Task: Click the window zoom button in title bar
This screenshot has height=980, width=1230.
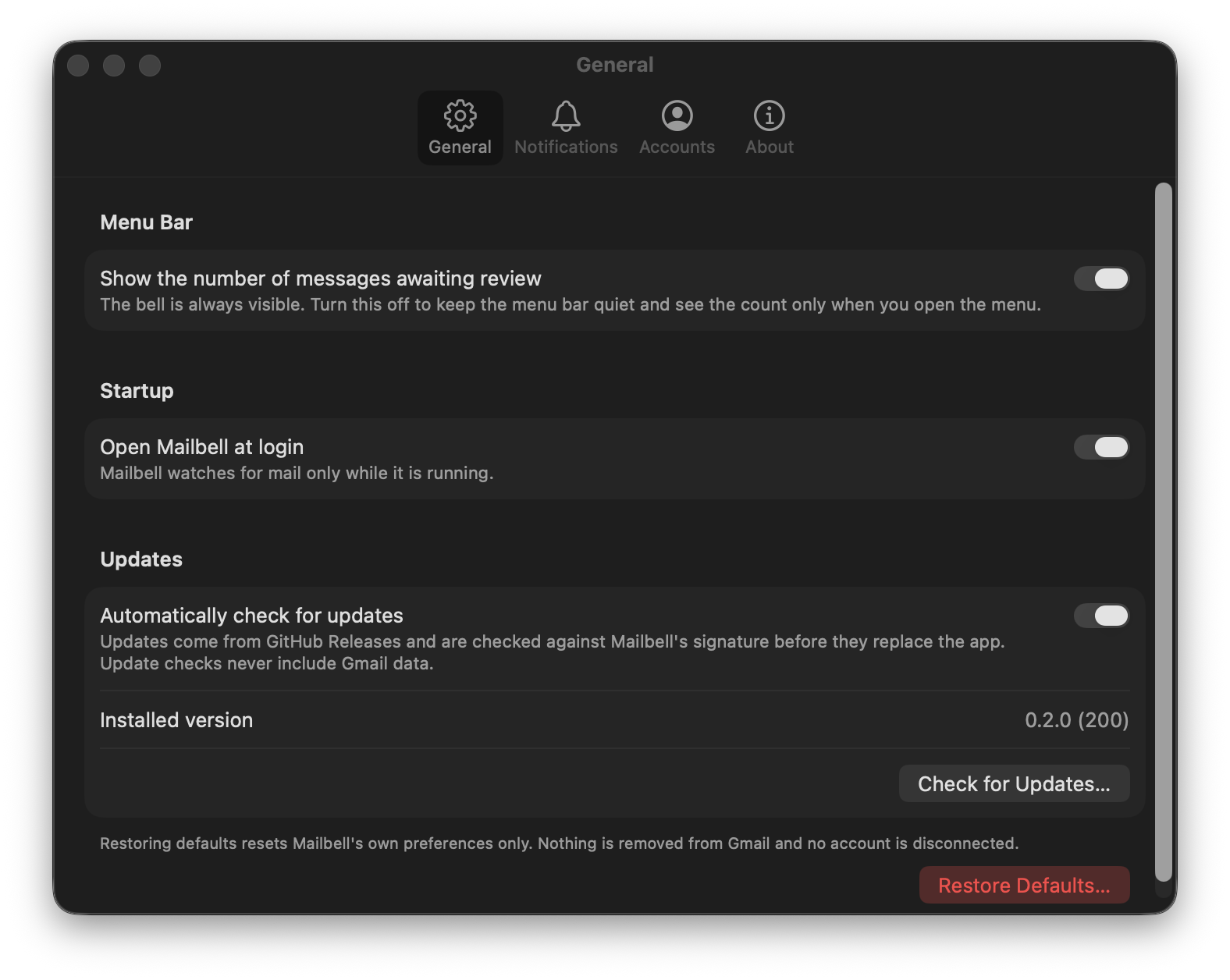Action: click(150, 66)
